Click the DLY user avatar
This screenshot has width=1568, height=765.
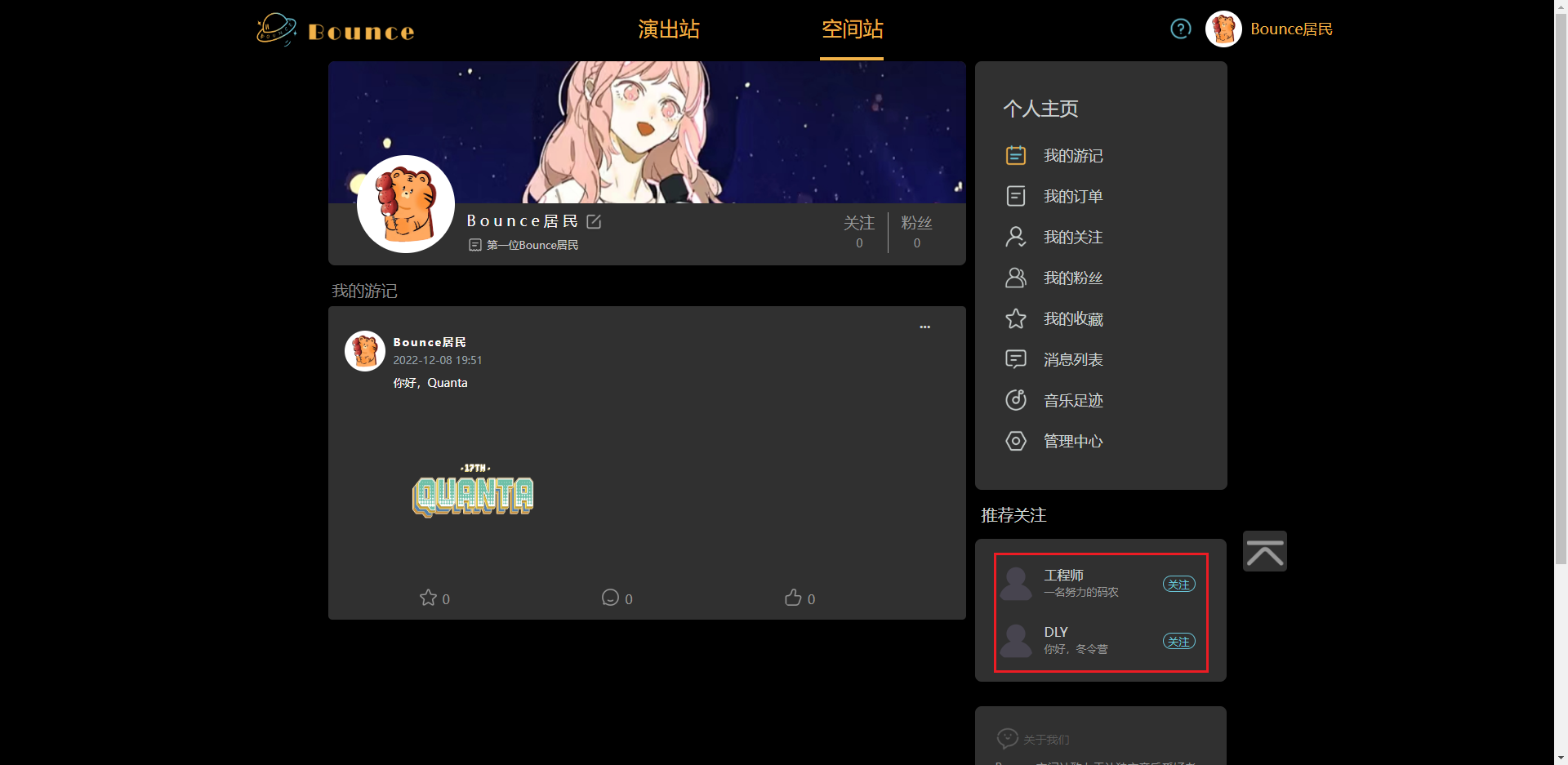[x=1016, y=641]
